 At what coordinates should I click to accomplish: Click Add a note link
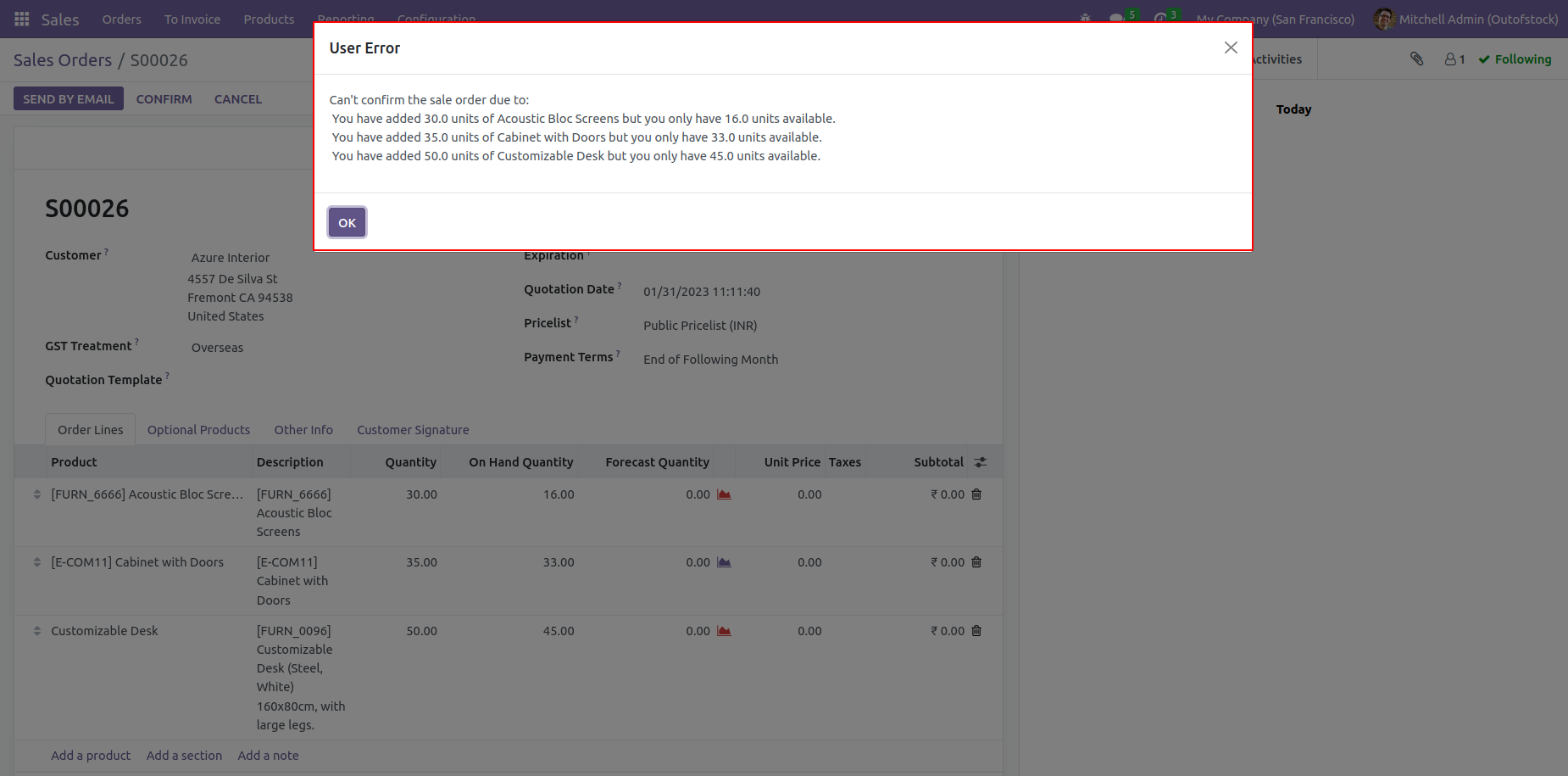268,756
